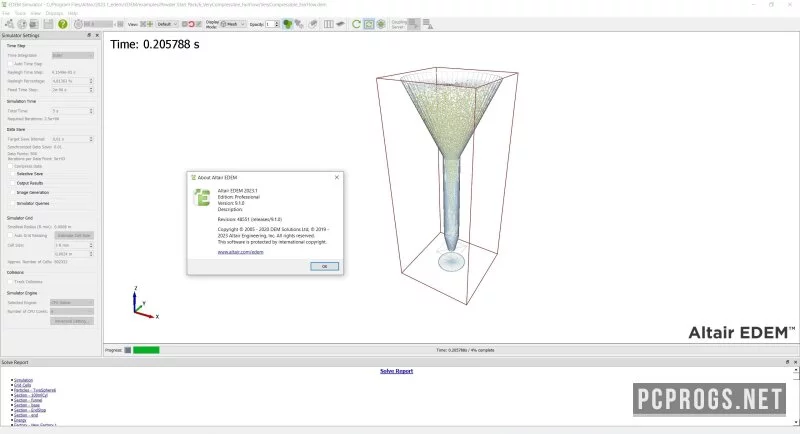Toggle the Image Generation checkbox
Image resolution: width=800 pixels, height=434 pixels.
[x=13, y=193]
